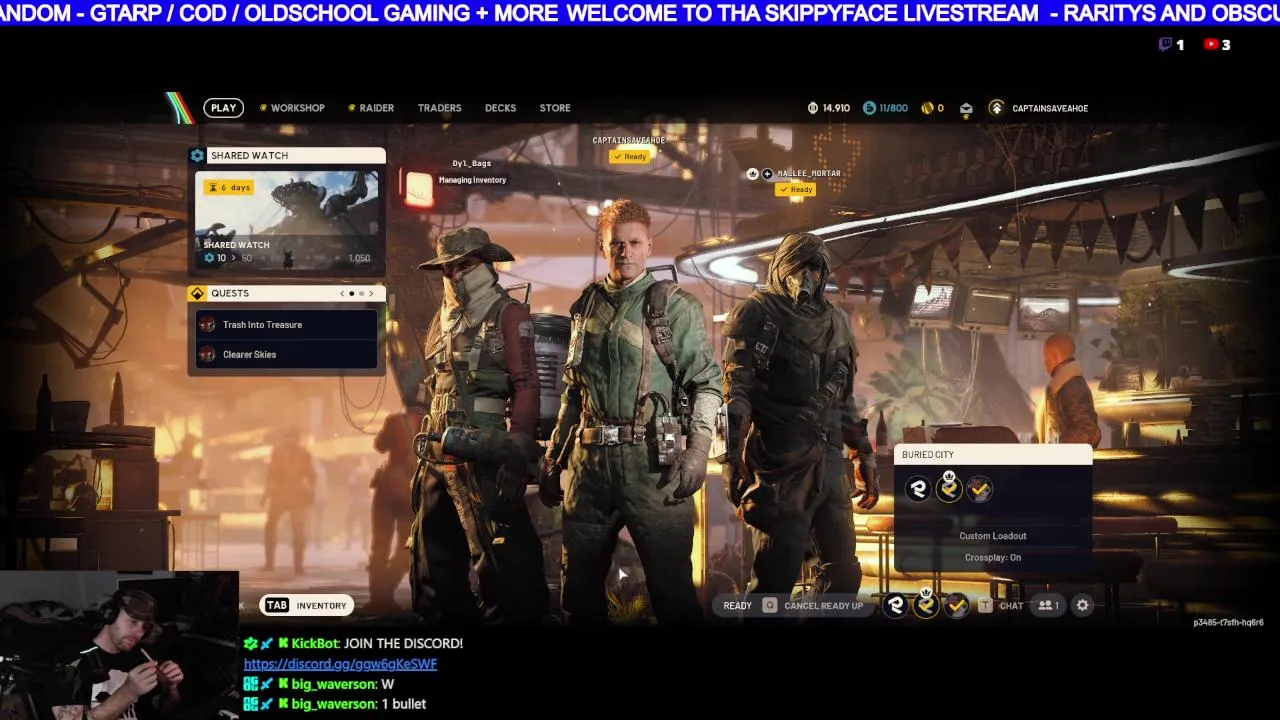
Task: Click the player level badge icon
Action: click(x=996, y=108)
